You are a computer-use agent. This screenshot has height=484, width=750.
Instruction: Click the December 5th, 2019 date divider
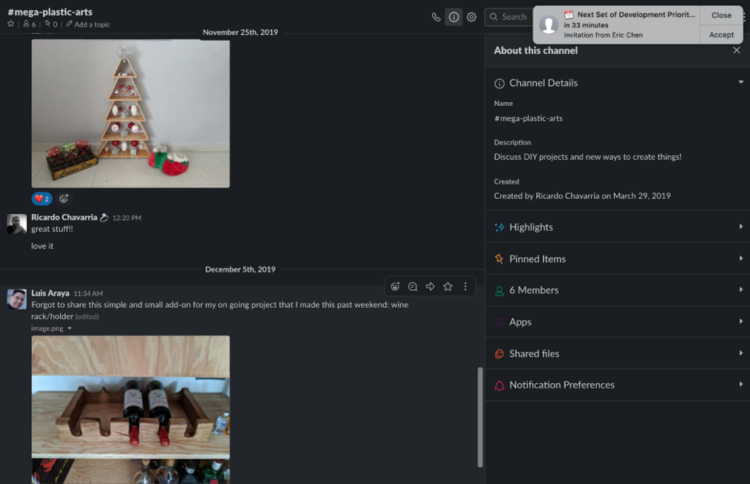(240, 269)
